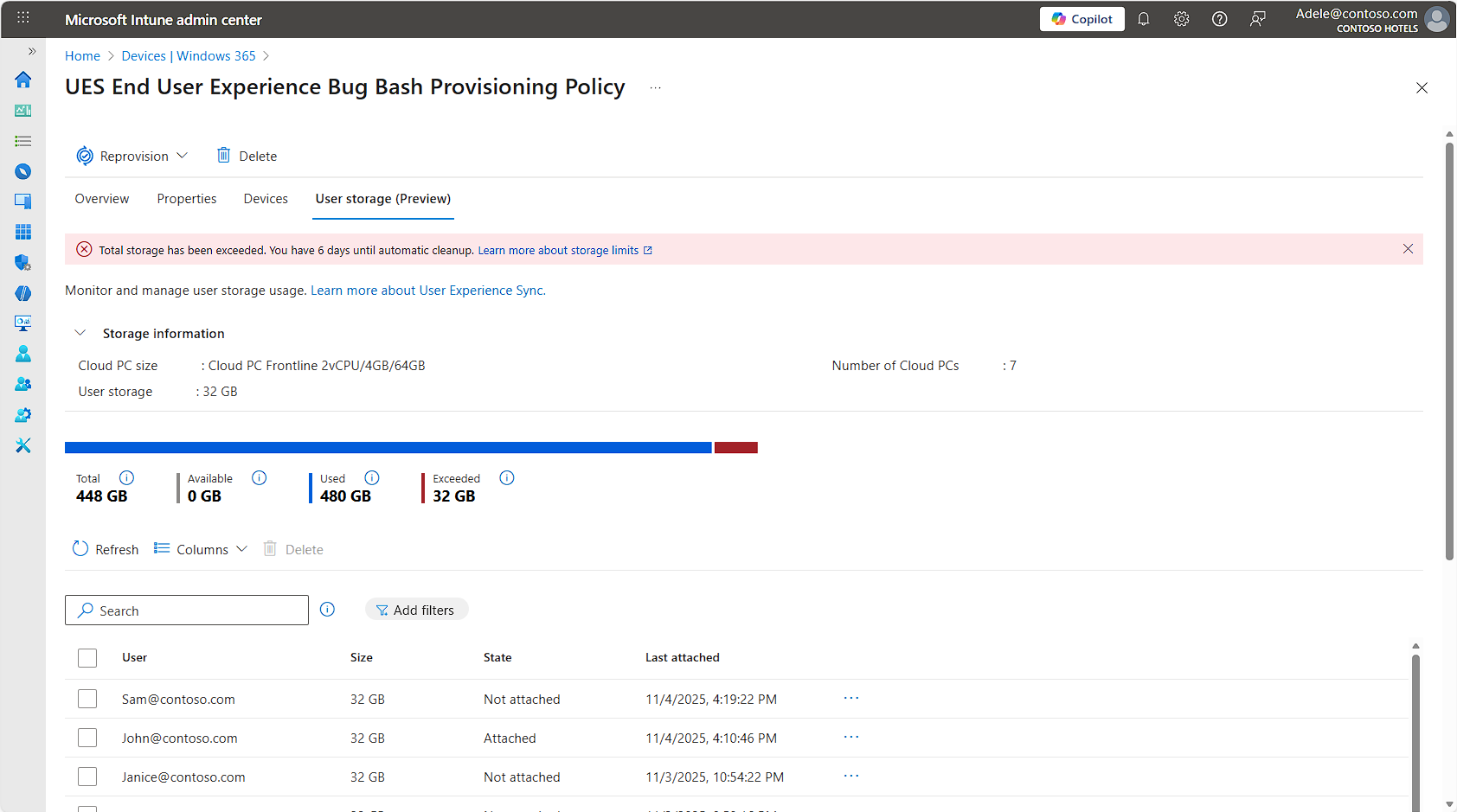Click the Refresh icon above the table
Screen dimensions: 1457x812
click(80, 548)
